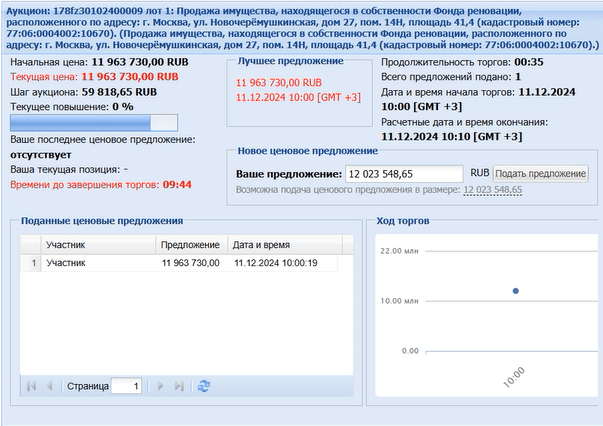Click Текущее повышение 0 % text

click(x=72, y=106)
